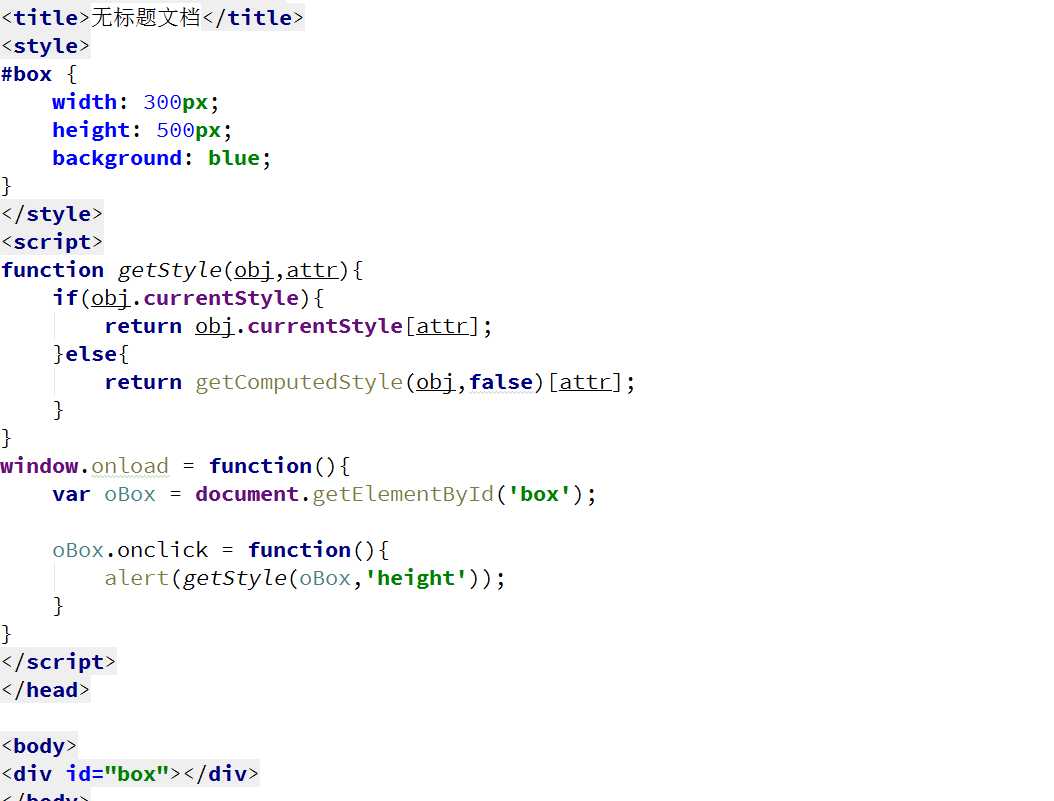Click the false argument in getComputedStyle

click(x=501, y=382)
